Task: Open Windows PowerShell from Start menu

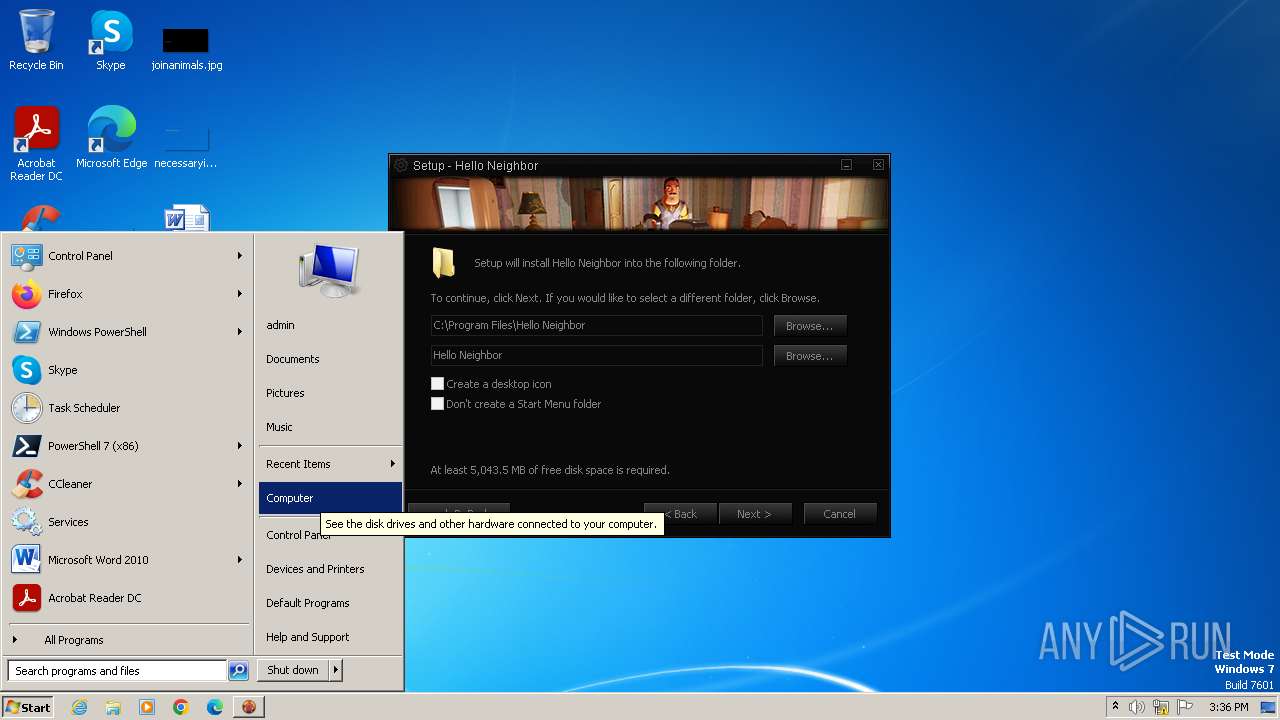Action: (x=128, y=332)
